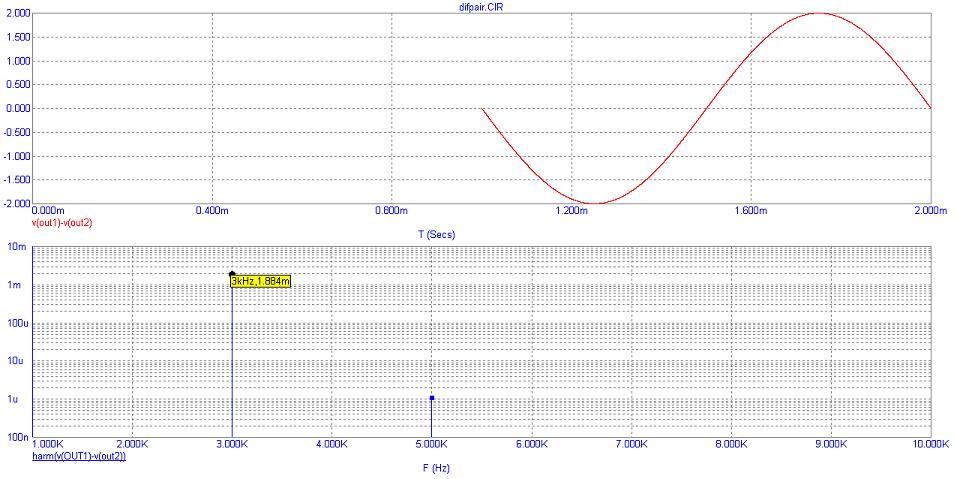Select the 5kHz harmonic marker point

coord(432,398)
